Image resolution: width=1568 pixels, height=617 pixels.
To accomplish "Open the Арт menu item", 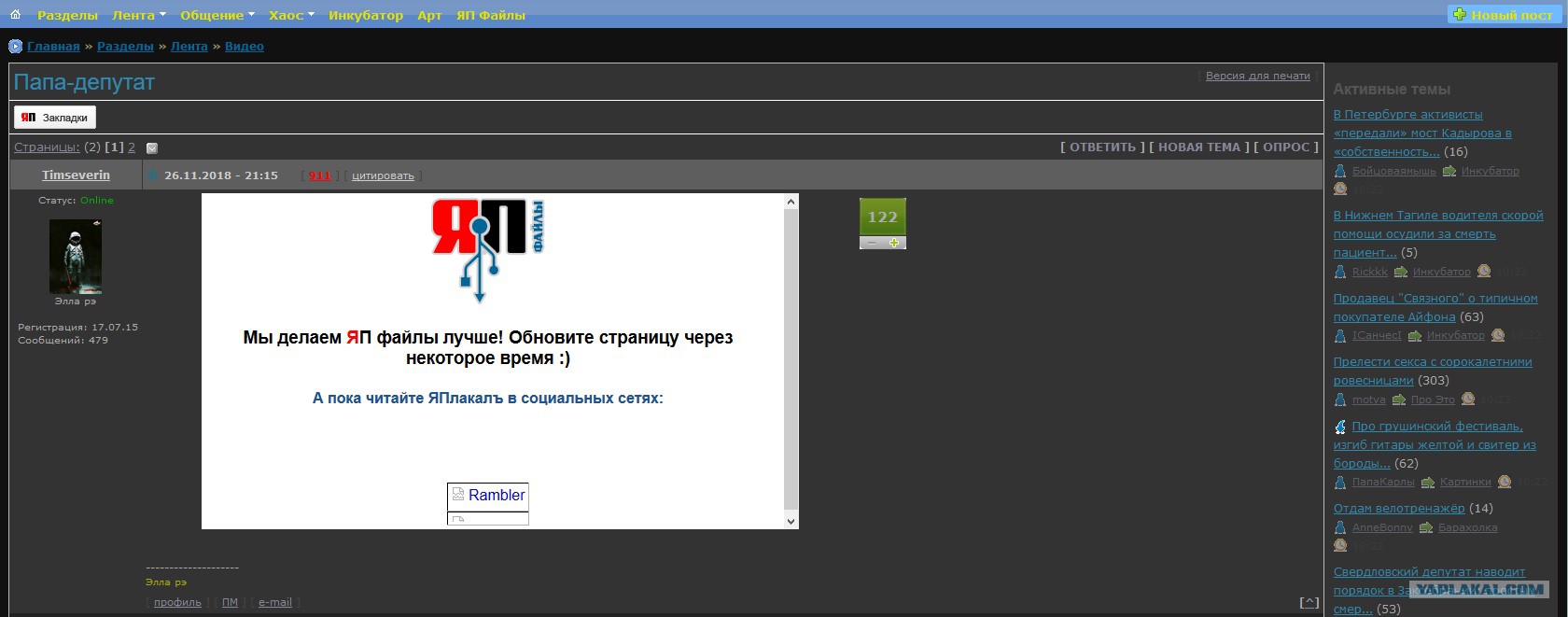I will 429,15.
